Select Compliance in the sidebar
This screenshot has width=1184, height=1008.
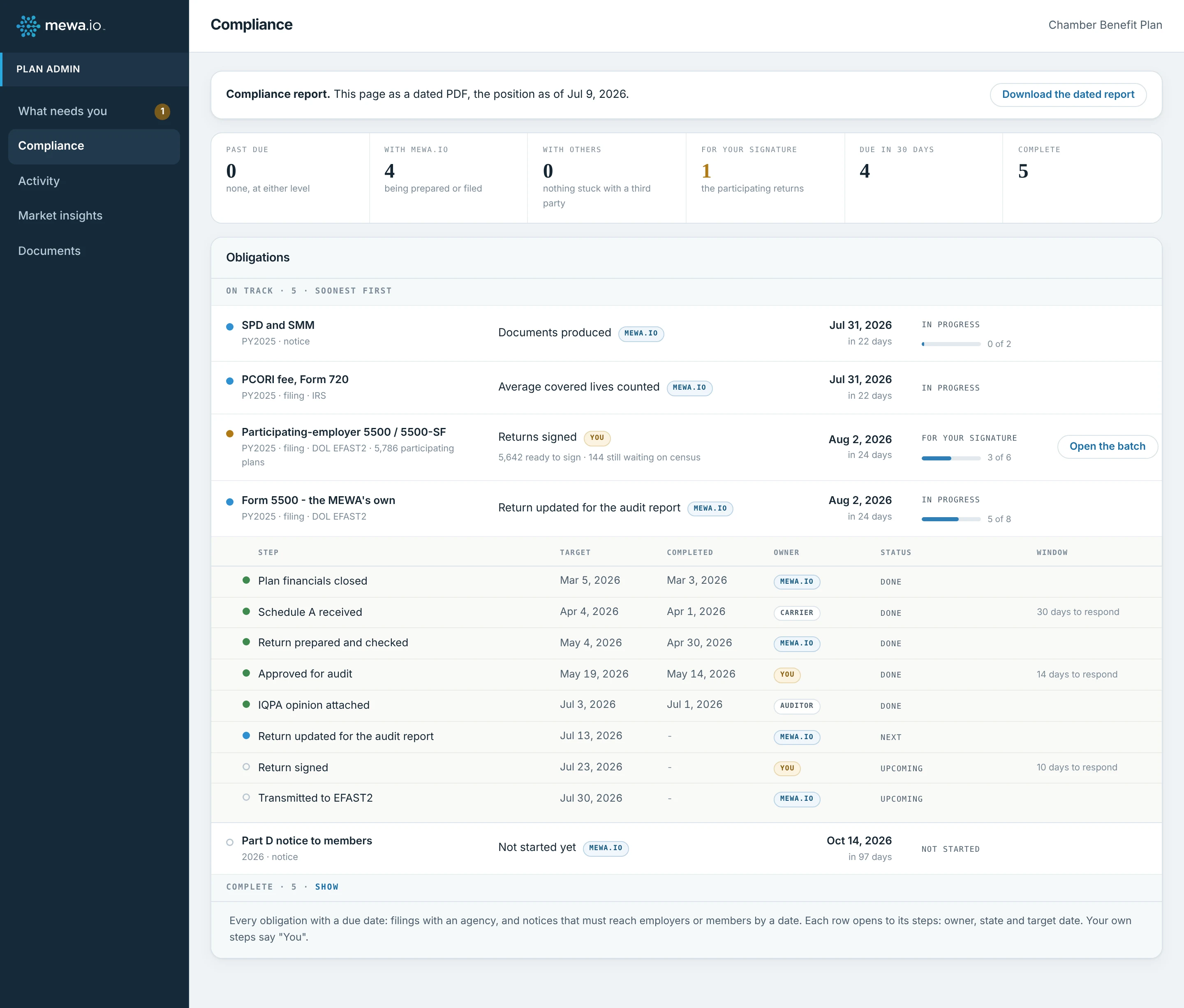pos(94,146)
